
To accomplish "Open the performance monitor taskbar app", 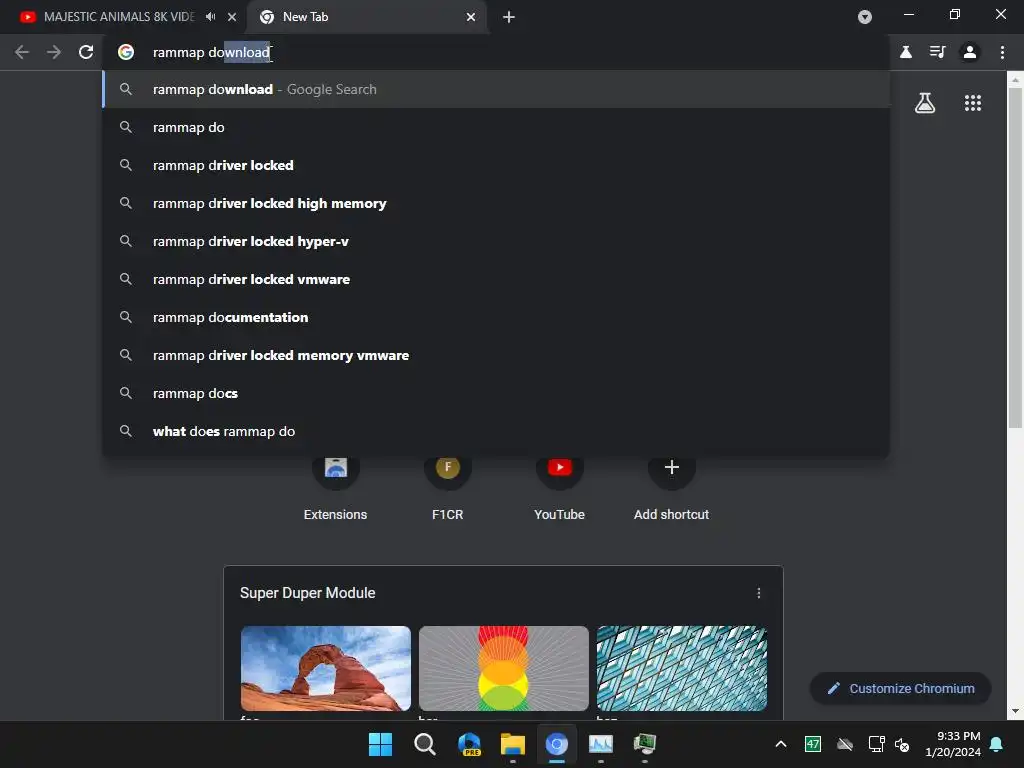I will [x=601, y=744].
